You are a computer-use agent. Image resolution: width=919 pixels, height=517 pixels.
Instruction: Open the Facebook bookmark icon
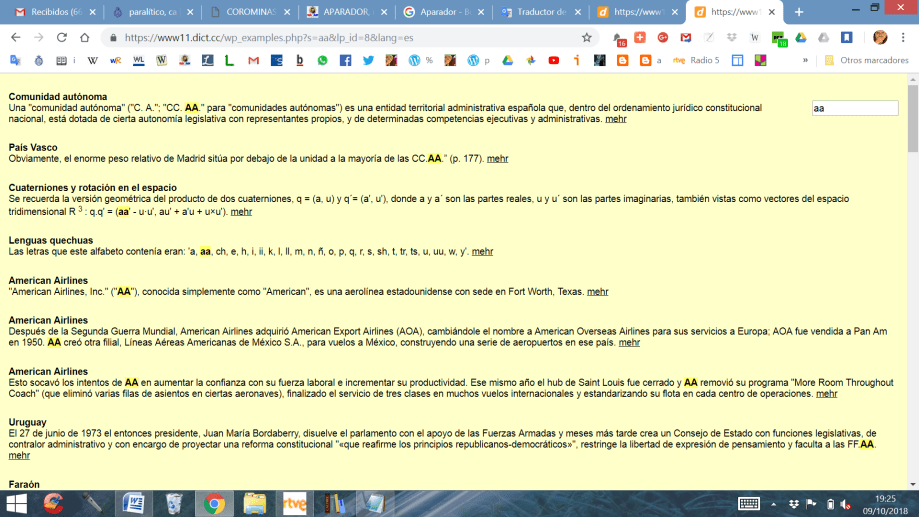345,60
